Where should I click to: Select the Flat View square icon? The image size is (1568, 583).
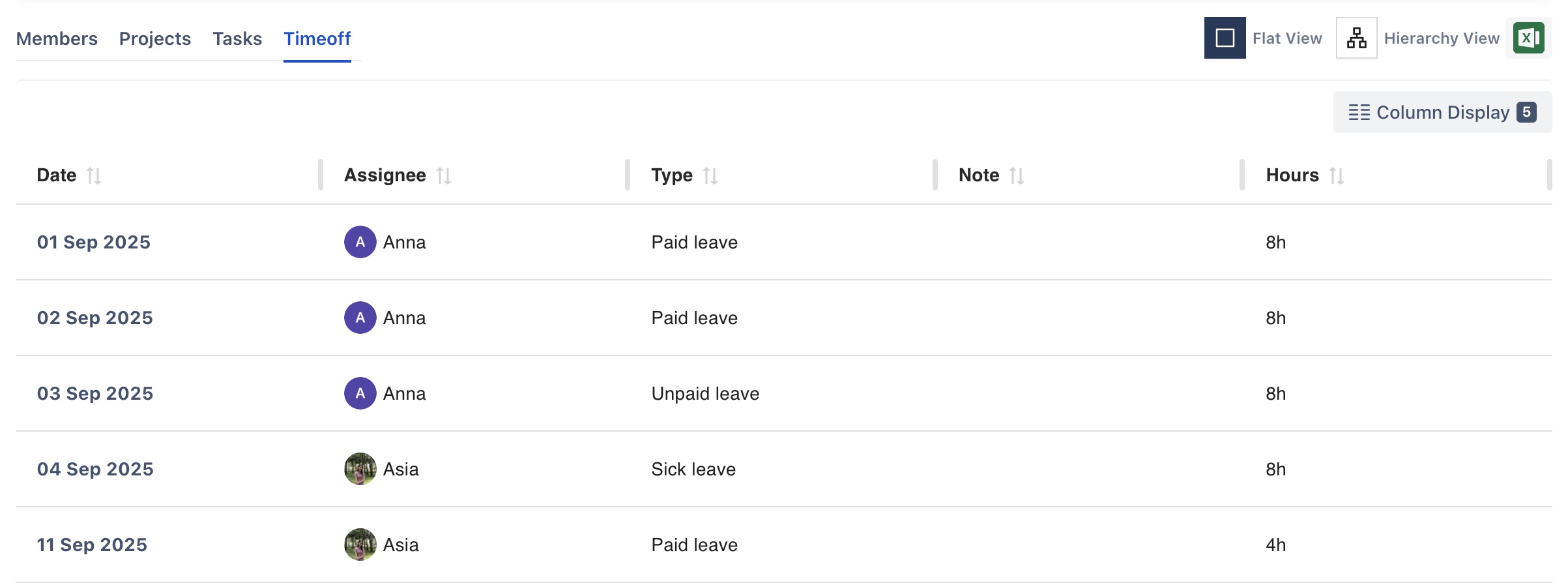click(1225, 38)
